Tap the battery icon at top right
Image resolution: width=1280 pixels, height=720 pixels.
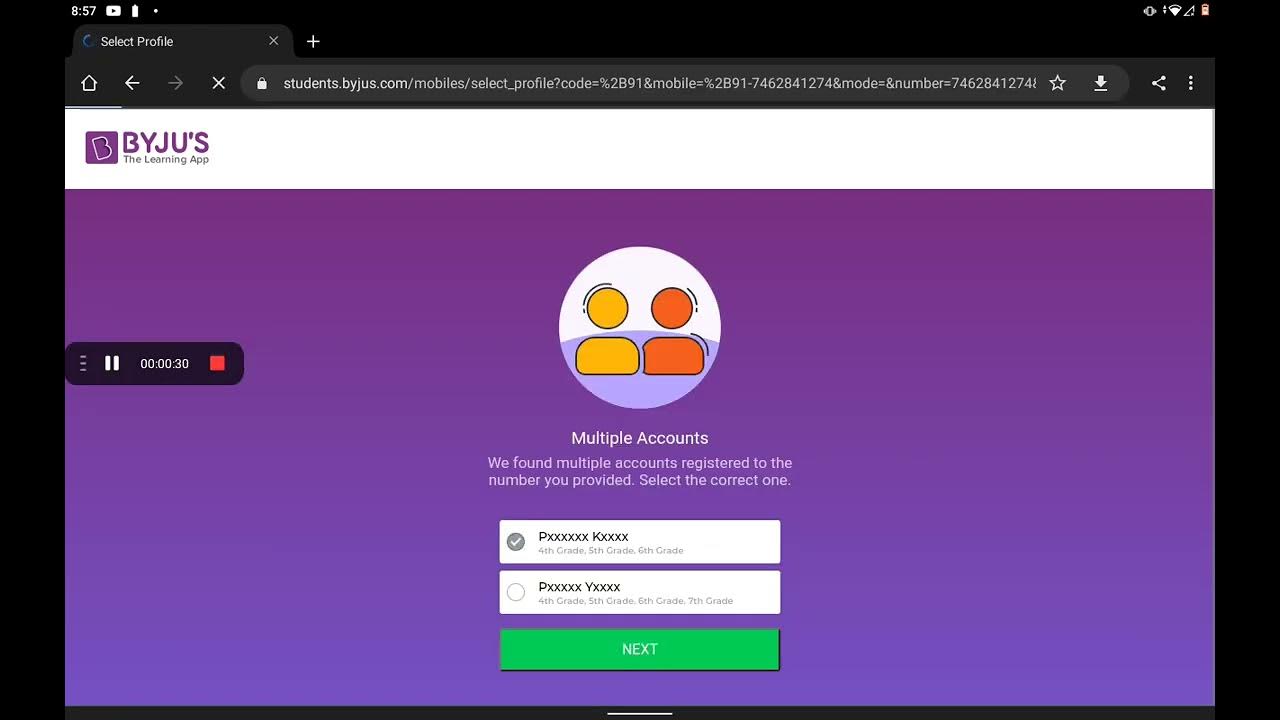tap(1205, 11)
